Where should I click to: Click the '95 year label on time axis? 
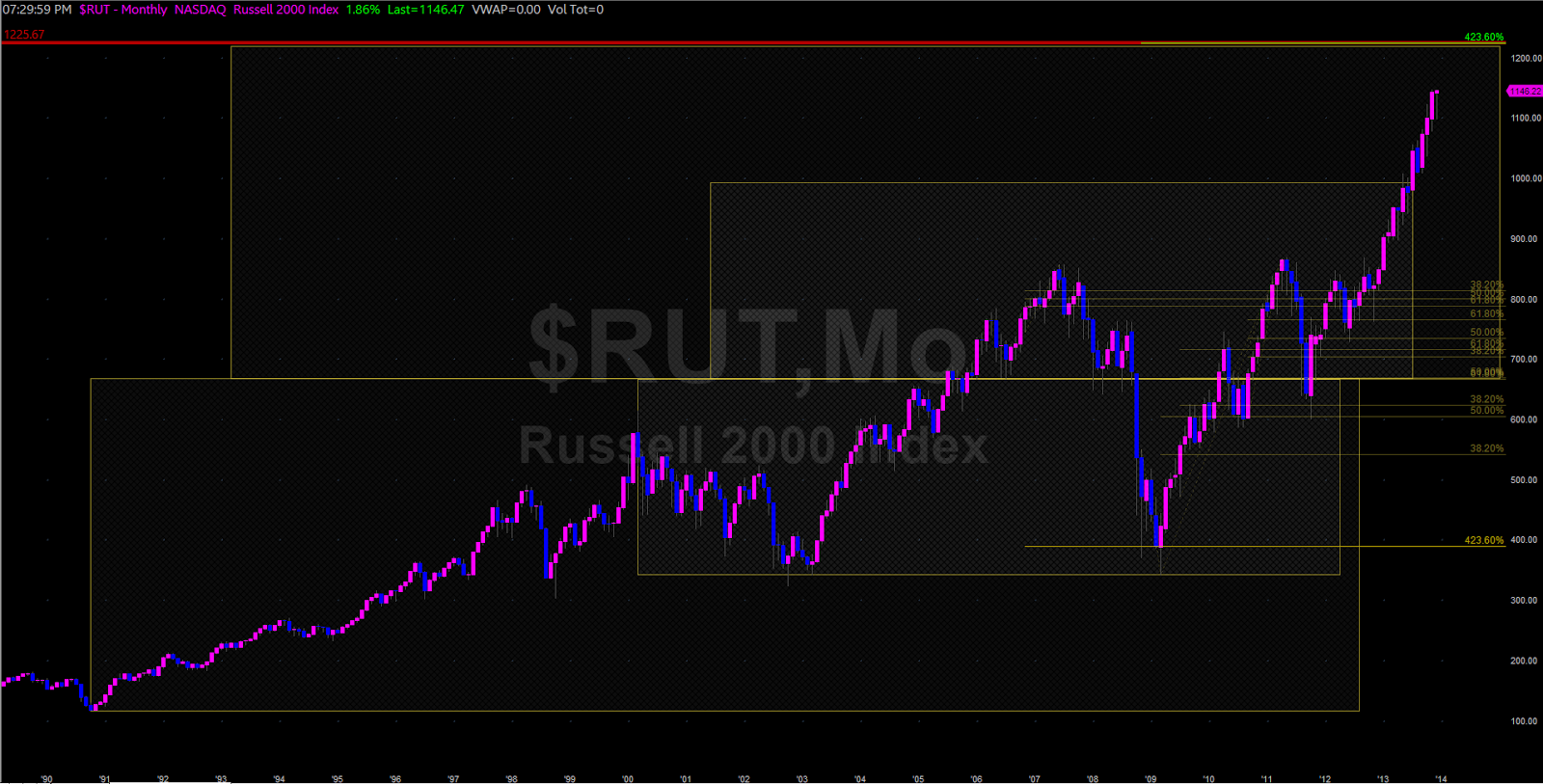(337, 778)
